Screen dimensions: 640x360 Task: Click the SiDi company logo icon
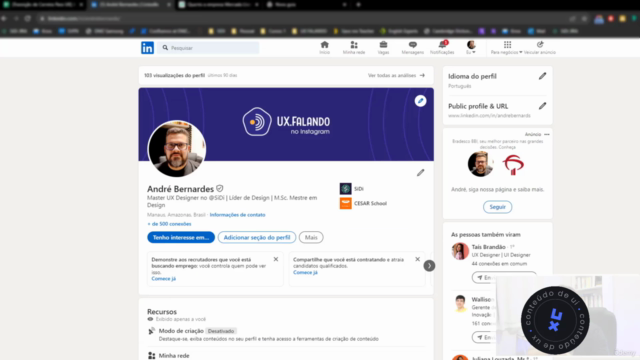point(346,189)
